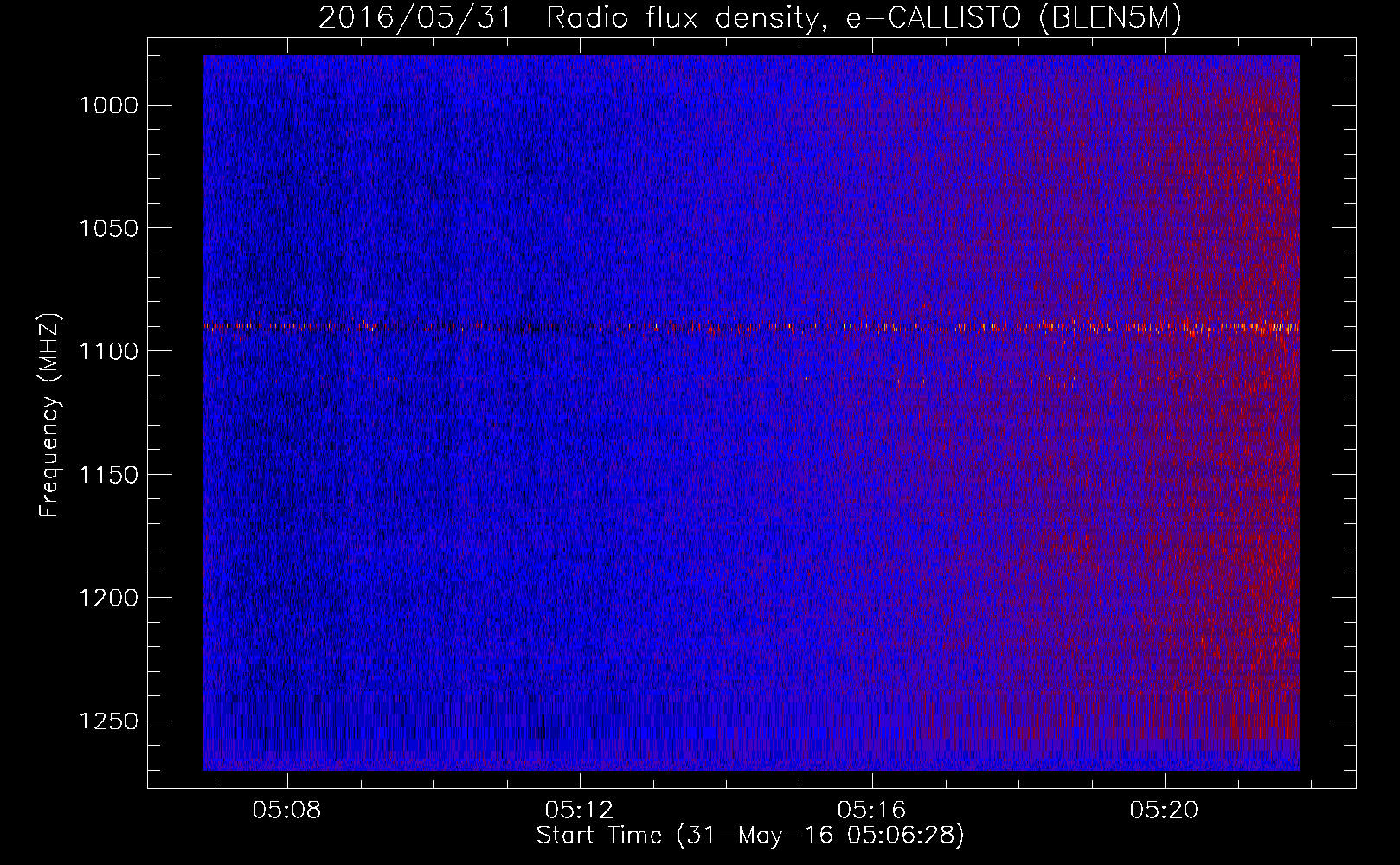Click the 'Frequency (MHZ)' axis label
This screenshot has width=1400, height=865.
click(50, 415)
